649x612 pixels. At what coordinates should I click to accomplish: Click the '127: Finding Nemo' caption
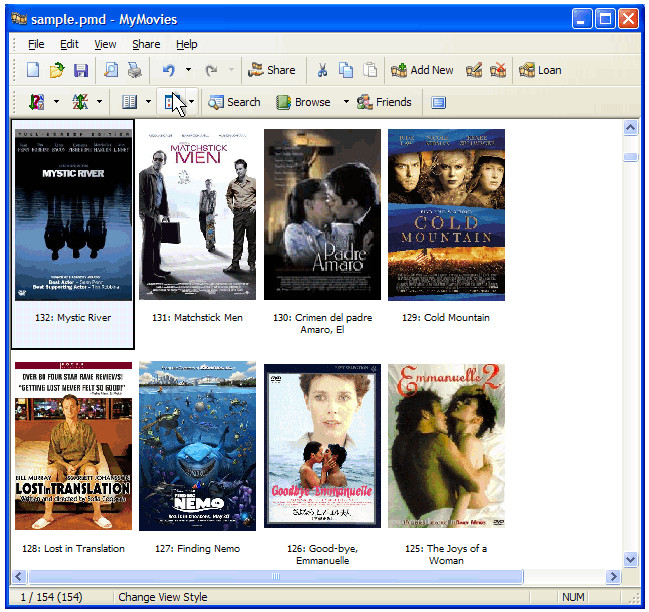[197, 548]
